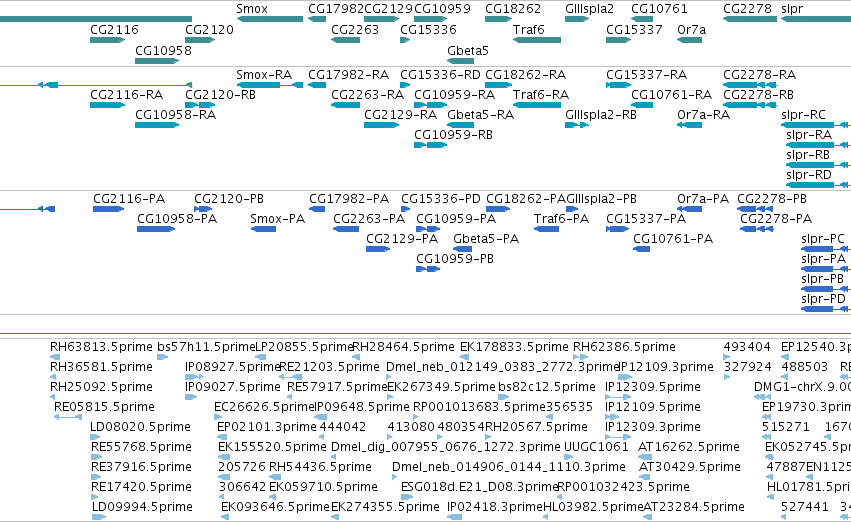
Task: Select the CG10959-RB transcript label
Action: coord(453,135)
